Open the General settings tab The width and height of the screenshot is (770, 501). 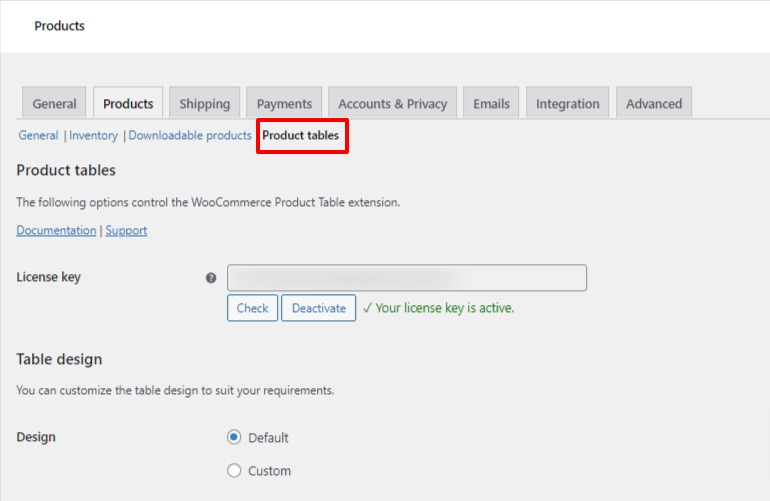[x=54, y=104]
